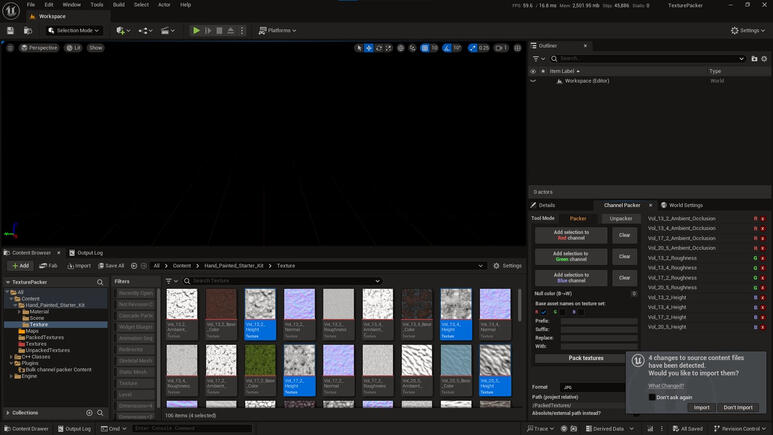This screenshot has width=773, height=435.
Task: Open the Edit menu
Action: 49,5
